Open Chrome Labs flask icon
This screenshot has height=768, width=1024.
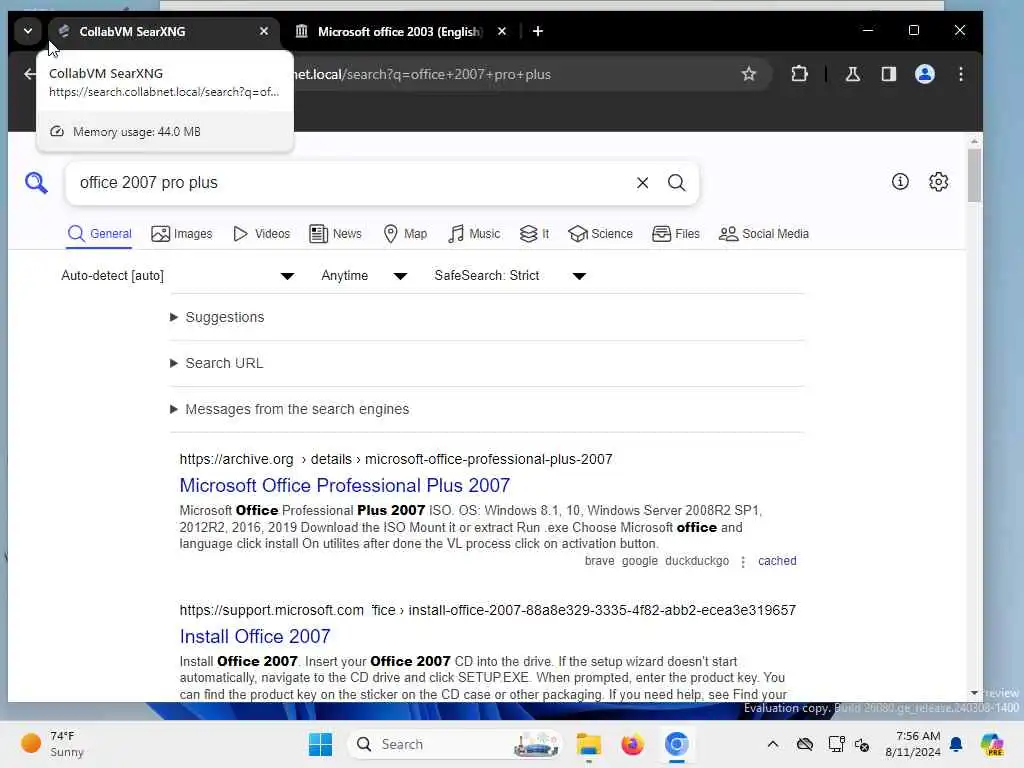(x=852, y=74)
